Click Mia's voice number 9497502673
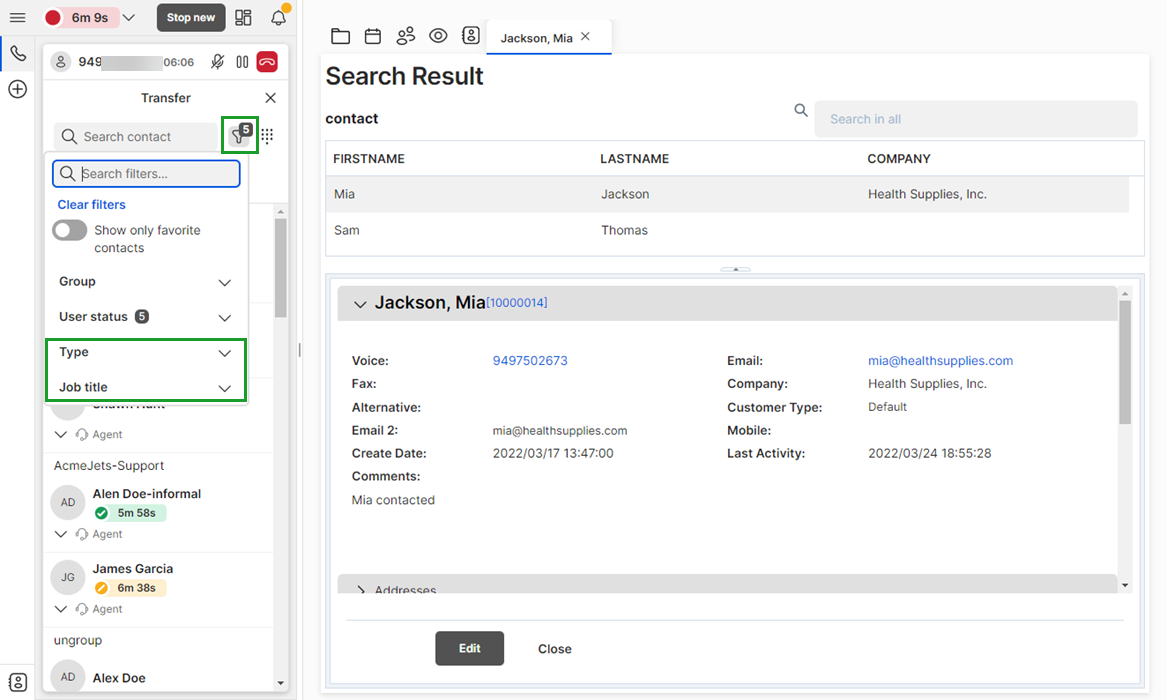The height and width of the screenshot is (700, 1167). coord(530,361)
